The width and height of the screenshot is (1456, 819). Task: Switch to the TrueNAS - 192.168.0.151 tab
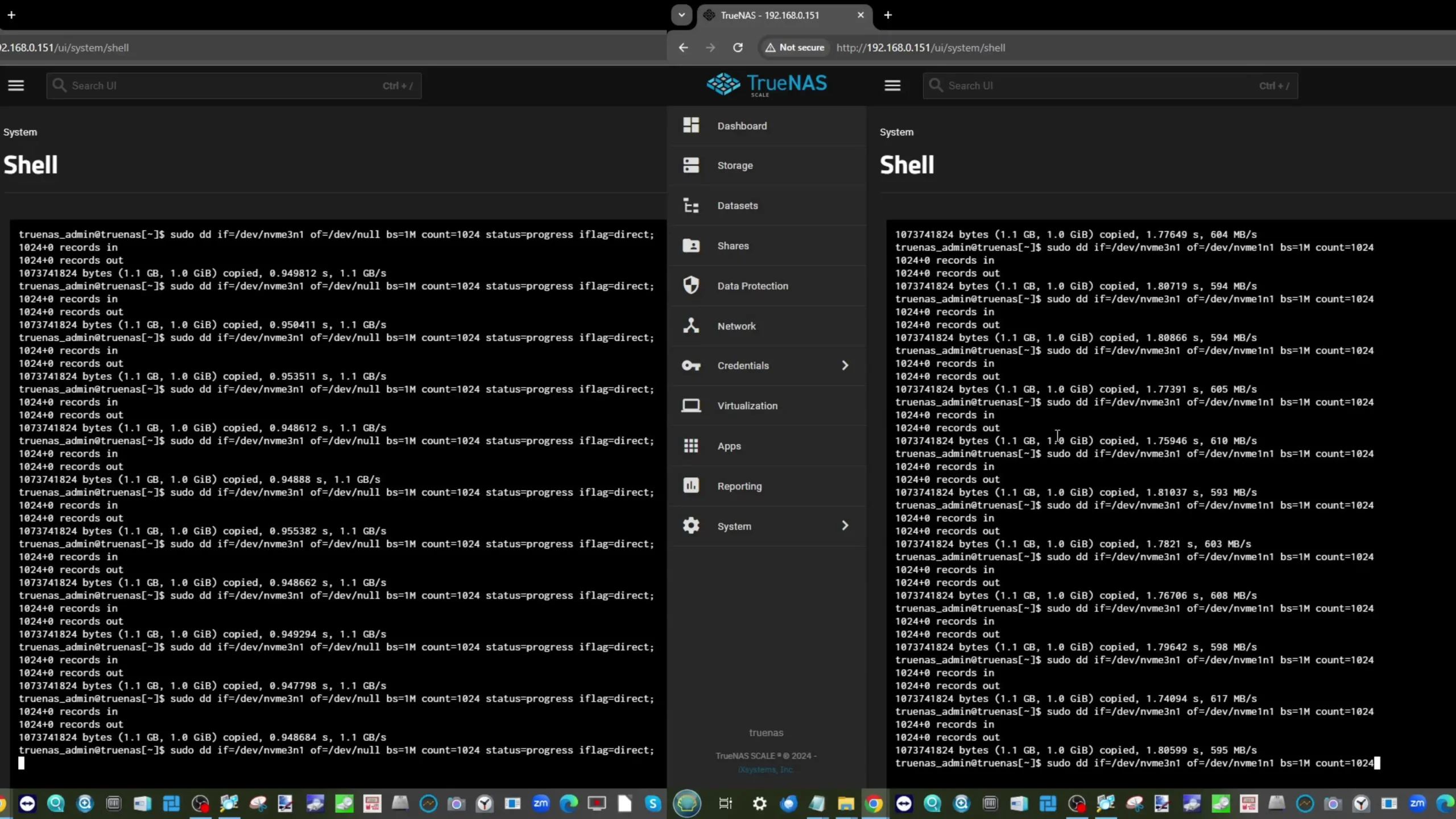click(x=770, y=15)
